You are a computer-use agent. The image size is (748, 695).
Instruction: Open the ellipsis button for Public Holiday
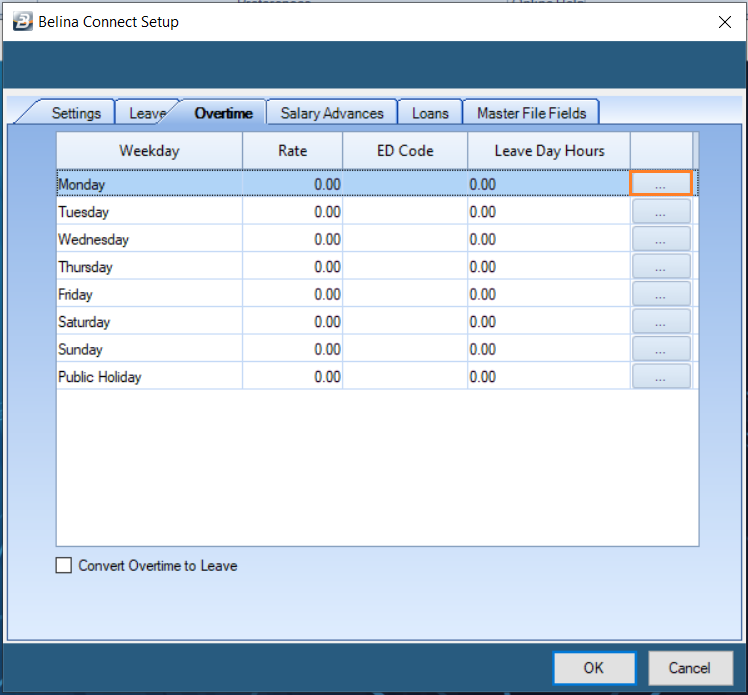[661, 377]
